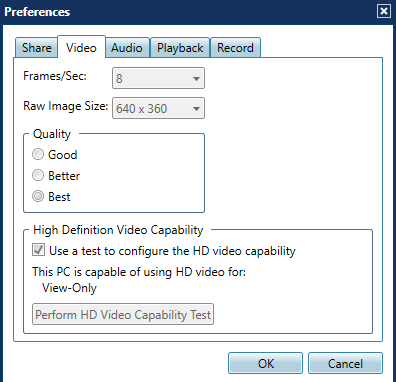Toggle the HD video capability test checkbox
396x382 pixels.
point(38,250)
